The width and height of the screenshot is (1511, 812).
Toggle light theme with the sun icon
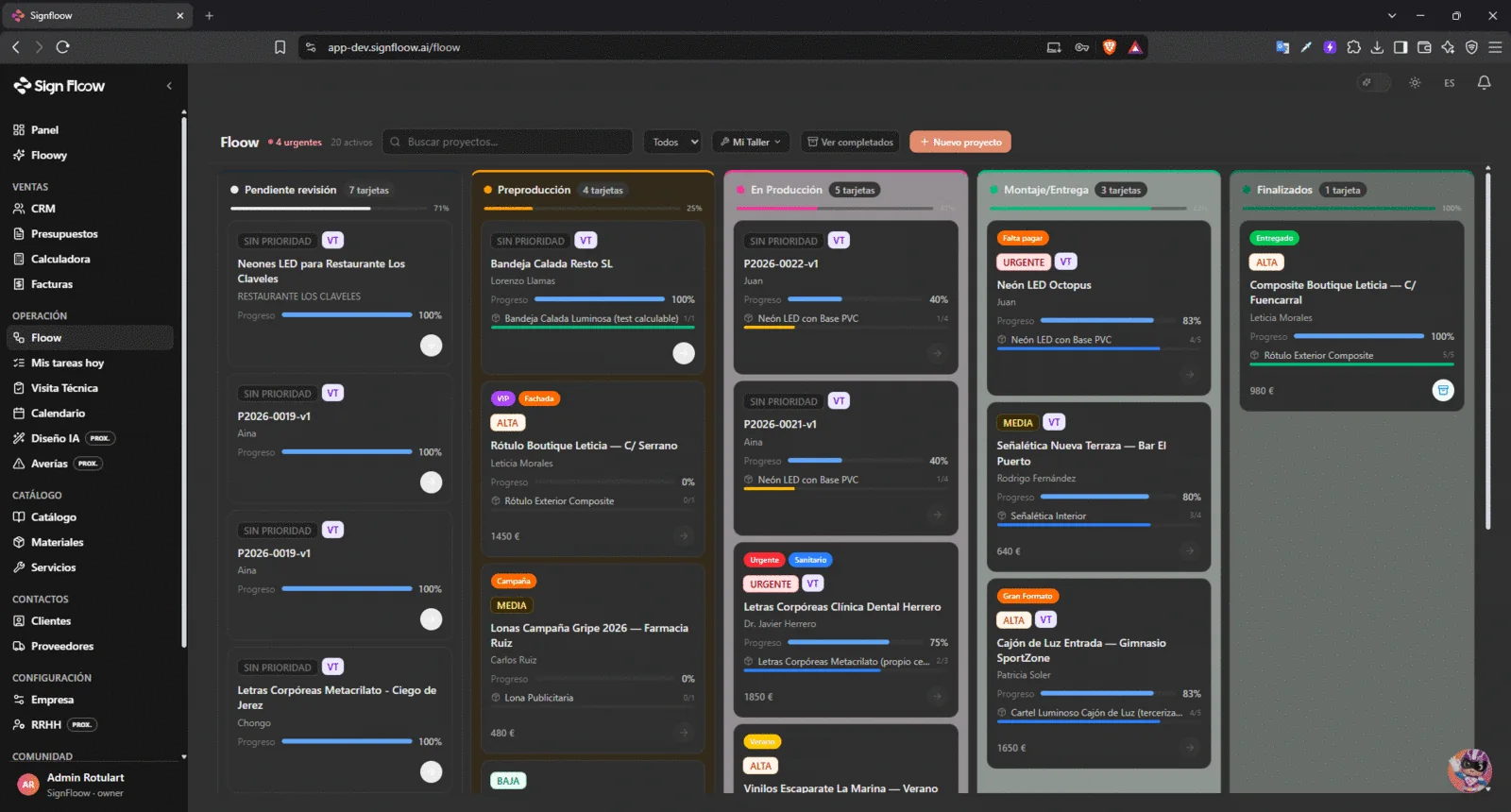pos(1415,83)
